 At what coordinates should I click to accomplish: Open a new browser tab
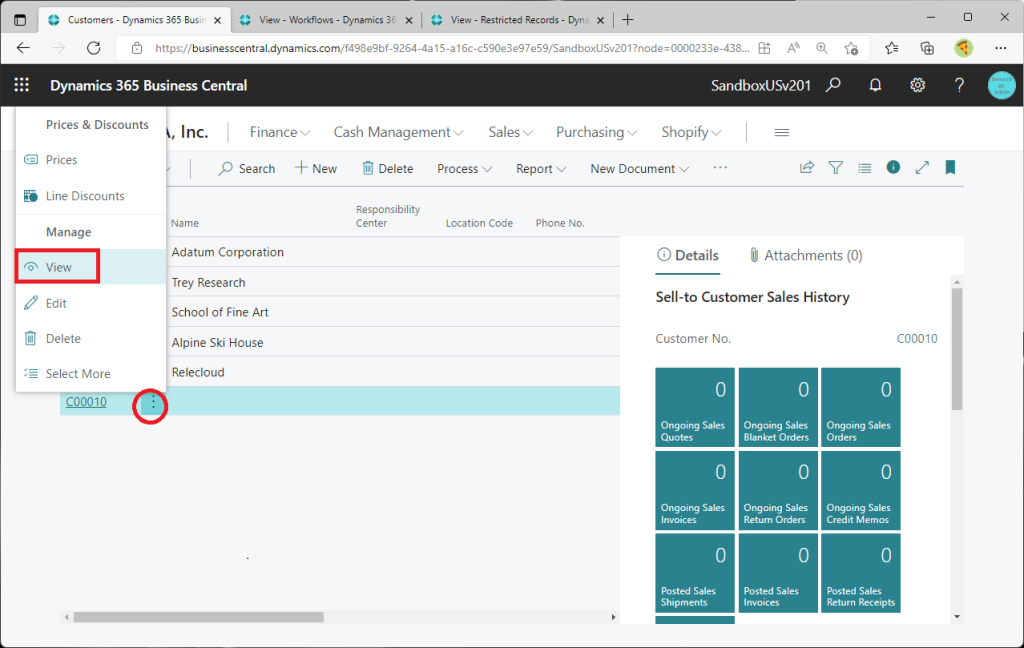point(628,20)
